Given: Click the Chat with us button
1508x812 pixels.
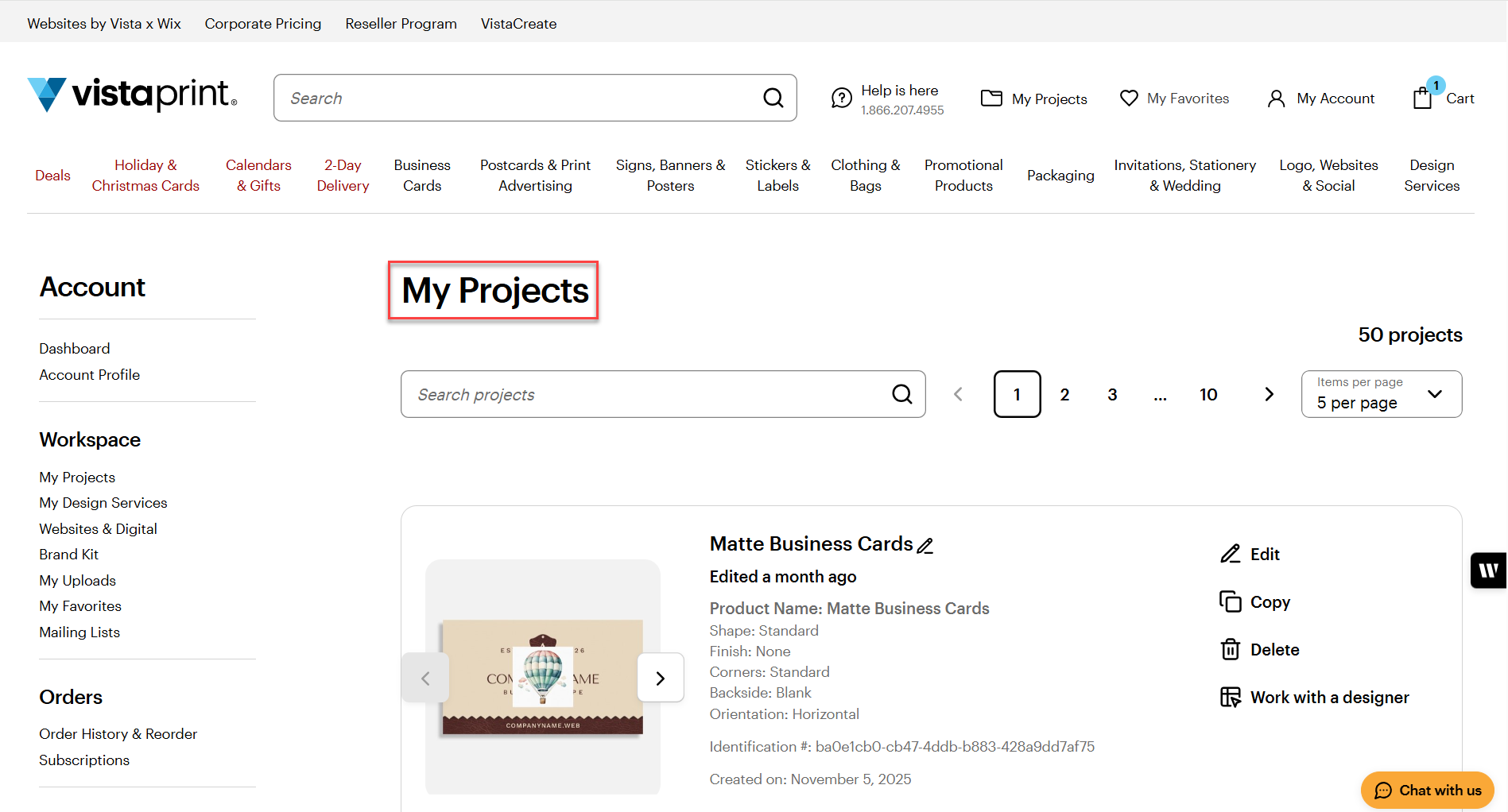Looking at the screenshot, I should (x=1427, y=791).
